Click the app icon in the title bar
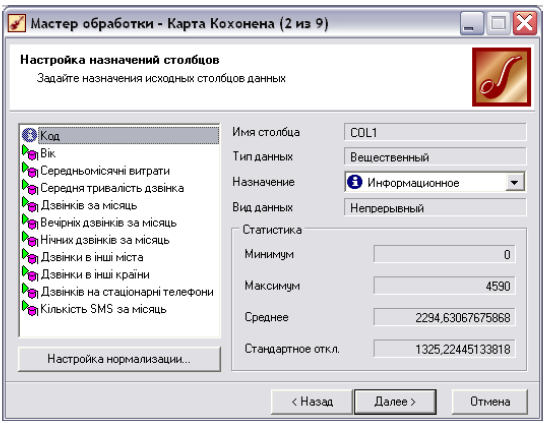This screenshot has height=423, width=545. (17, 23)
